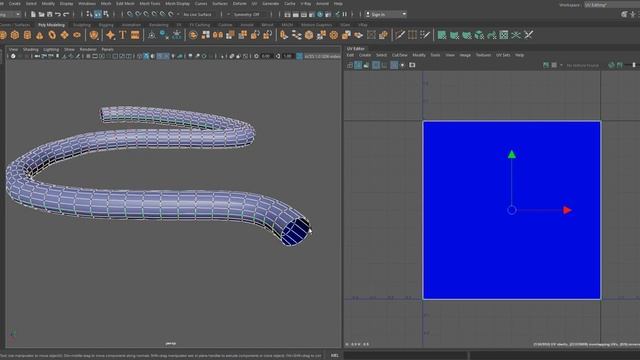Click the Save Scene disk icon

(x=50, y=14)
